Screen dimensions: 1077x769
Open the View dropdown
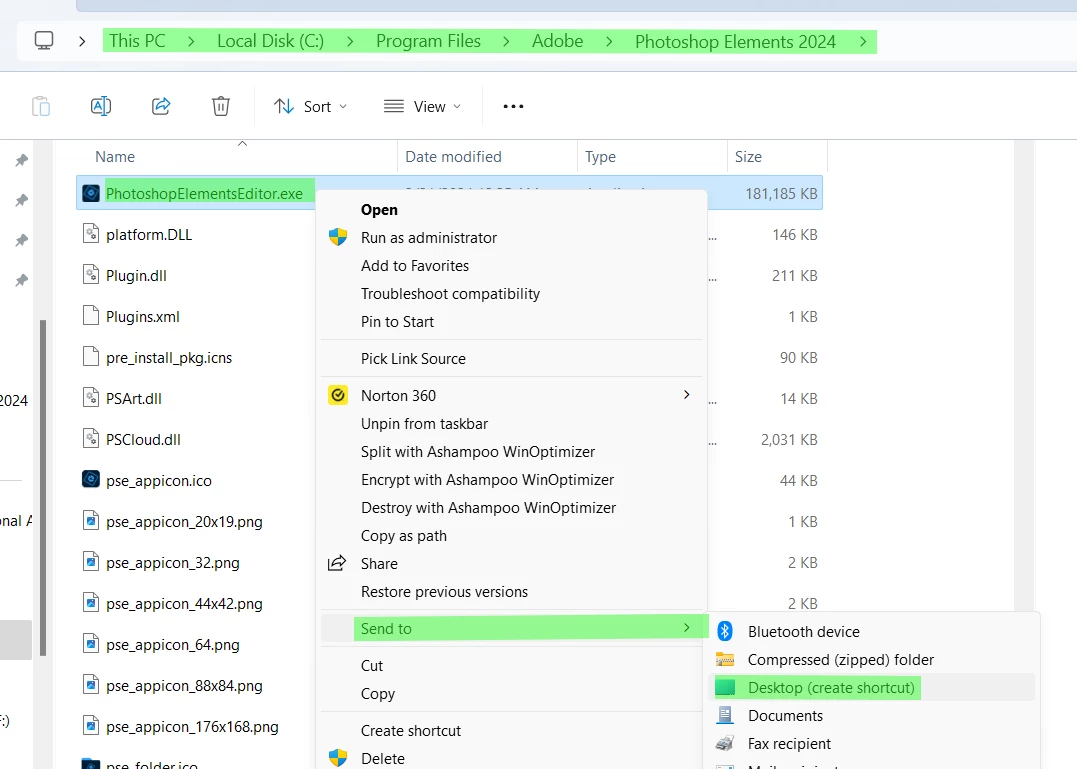click(422, 106)
